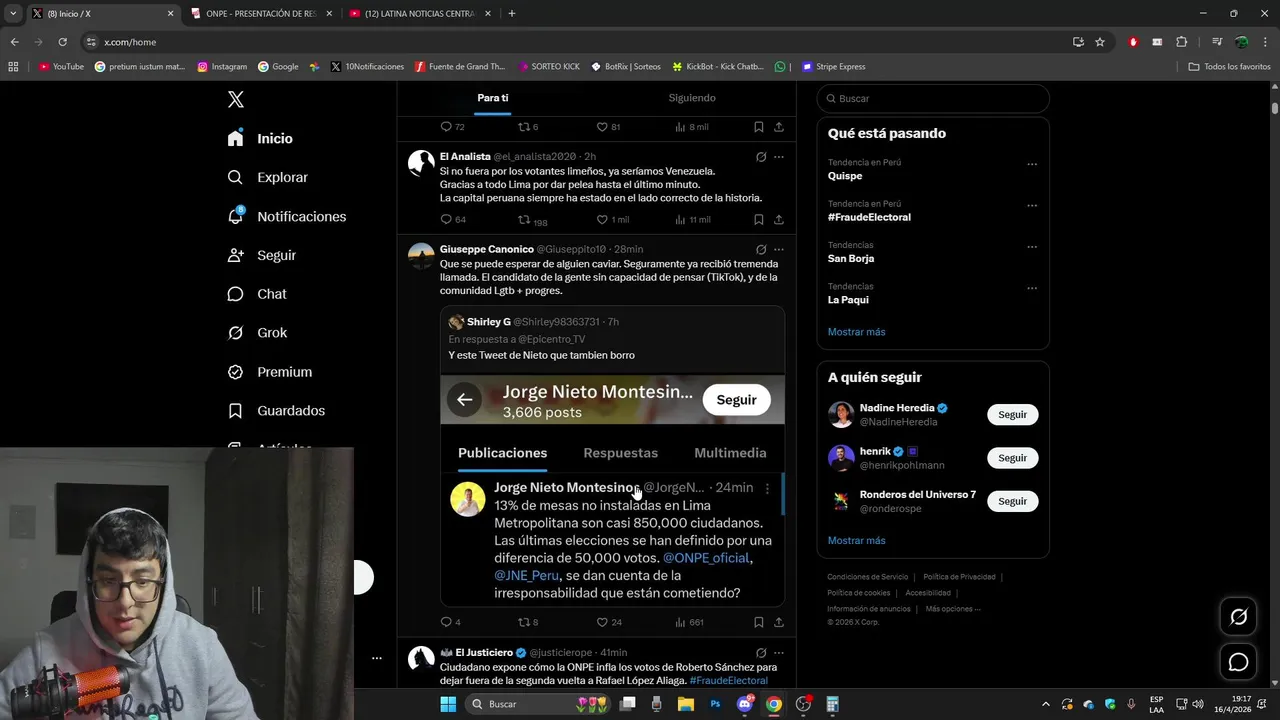Open Giuseppe Canonico's profile name

click(486, 249)
